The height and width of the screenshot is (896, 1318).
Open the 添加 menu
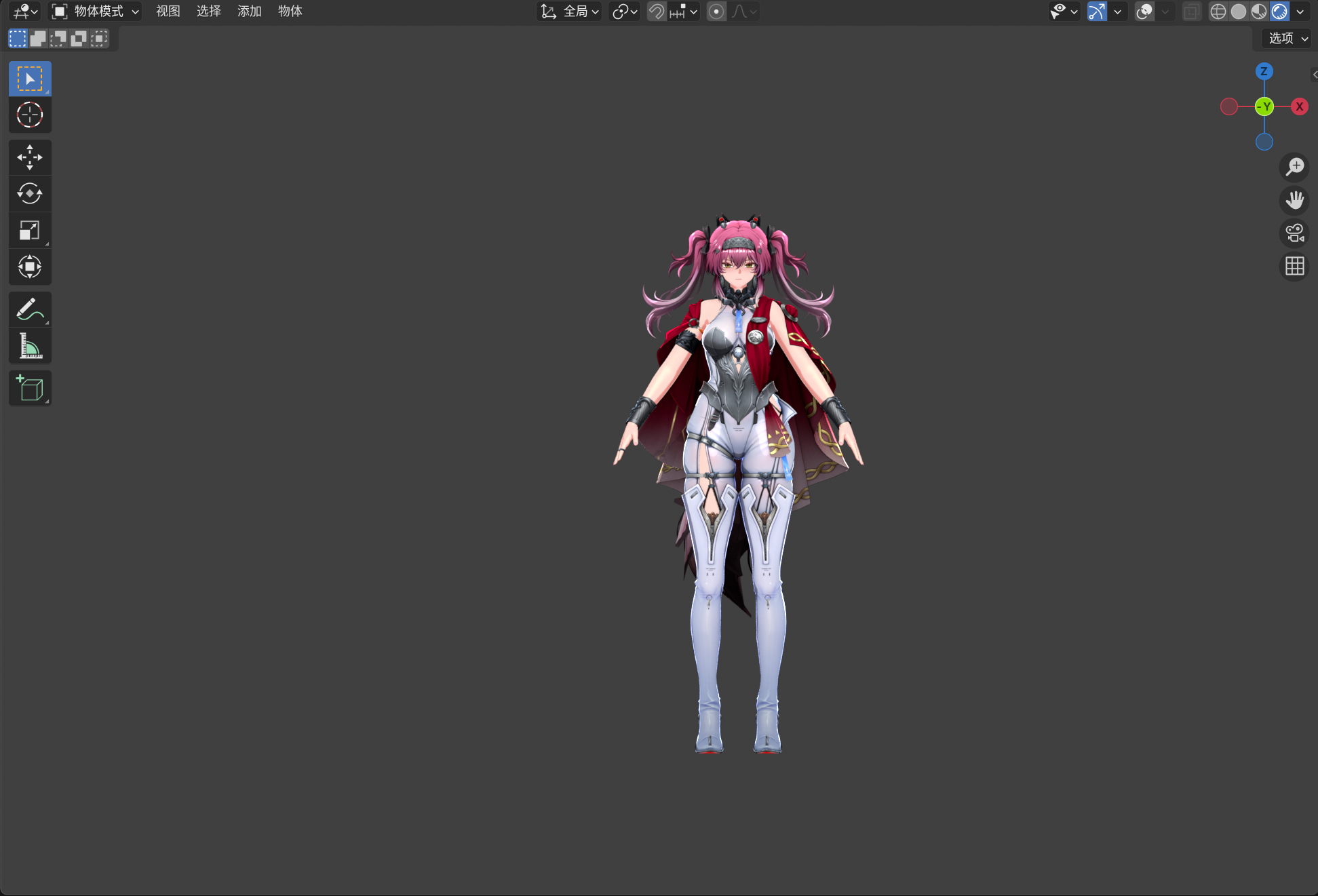point(249,12)
